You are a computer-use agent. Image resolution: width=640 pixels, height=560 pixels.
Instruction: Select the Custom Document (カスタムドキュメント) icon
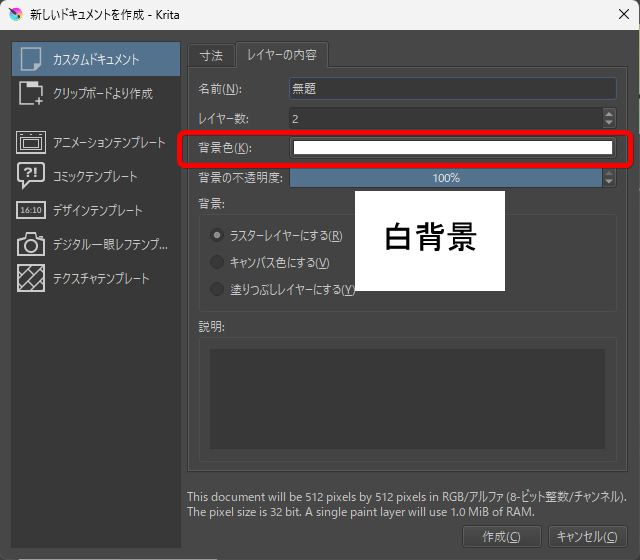coord(31,59)
